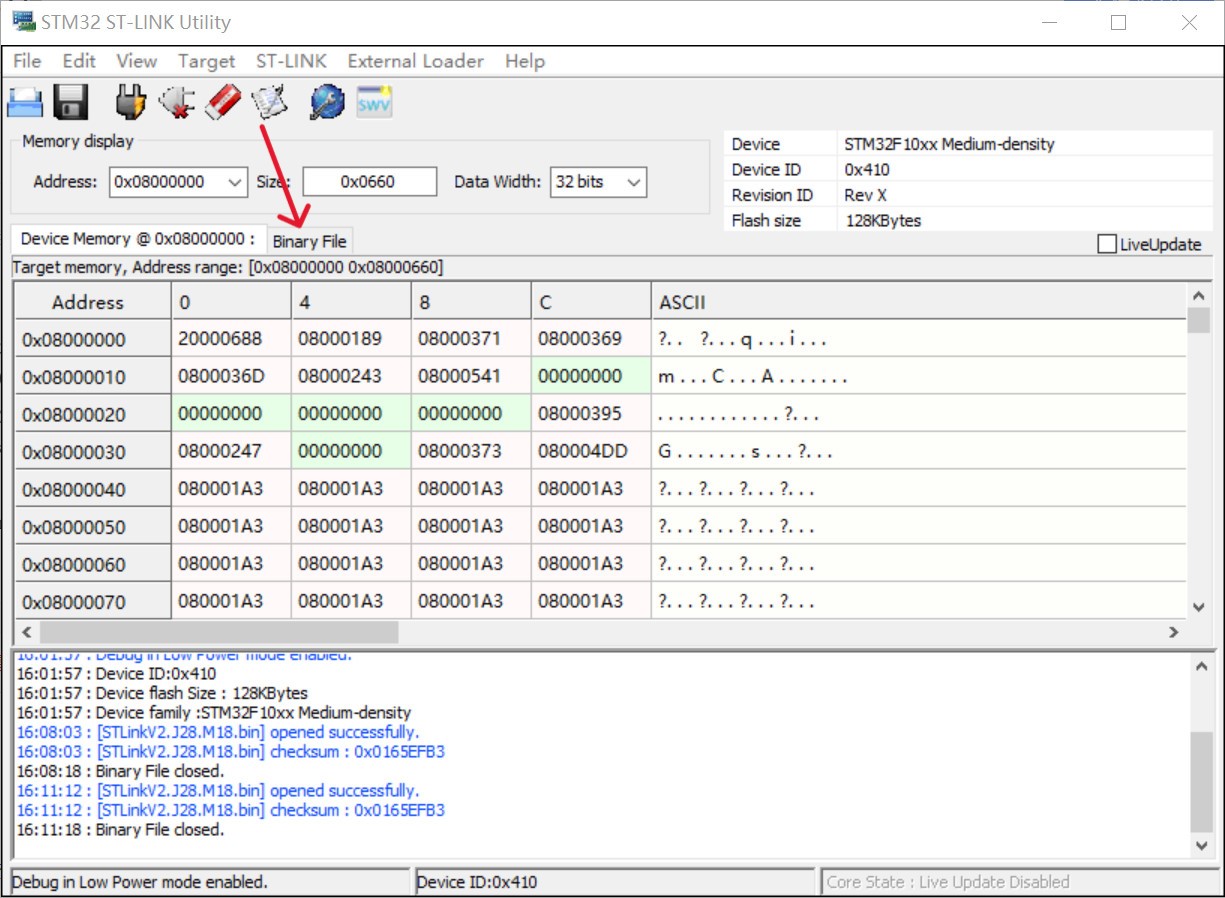Image resolution: width=1225 pixels, height=898 pixels.
Task: Expand the Address combo box dropdown
Action: click(x=235, y=182)
